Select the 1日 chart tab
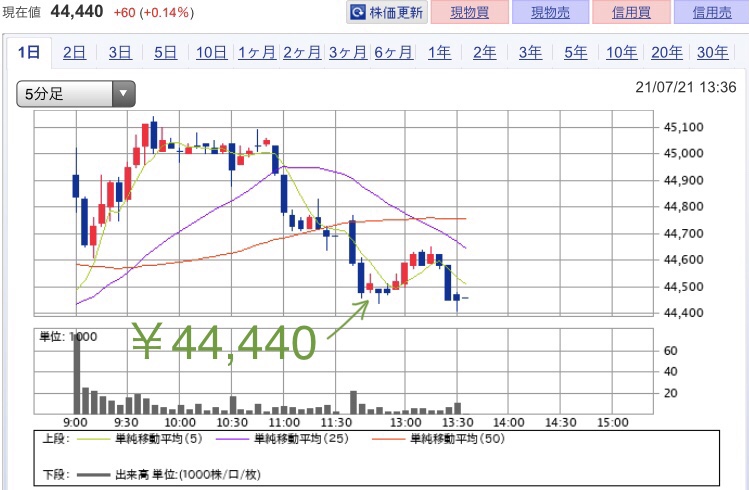Image resolution: width=749 pixels, height=490 pixels. click(x=29, y=52)
